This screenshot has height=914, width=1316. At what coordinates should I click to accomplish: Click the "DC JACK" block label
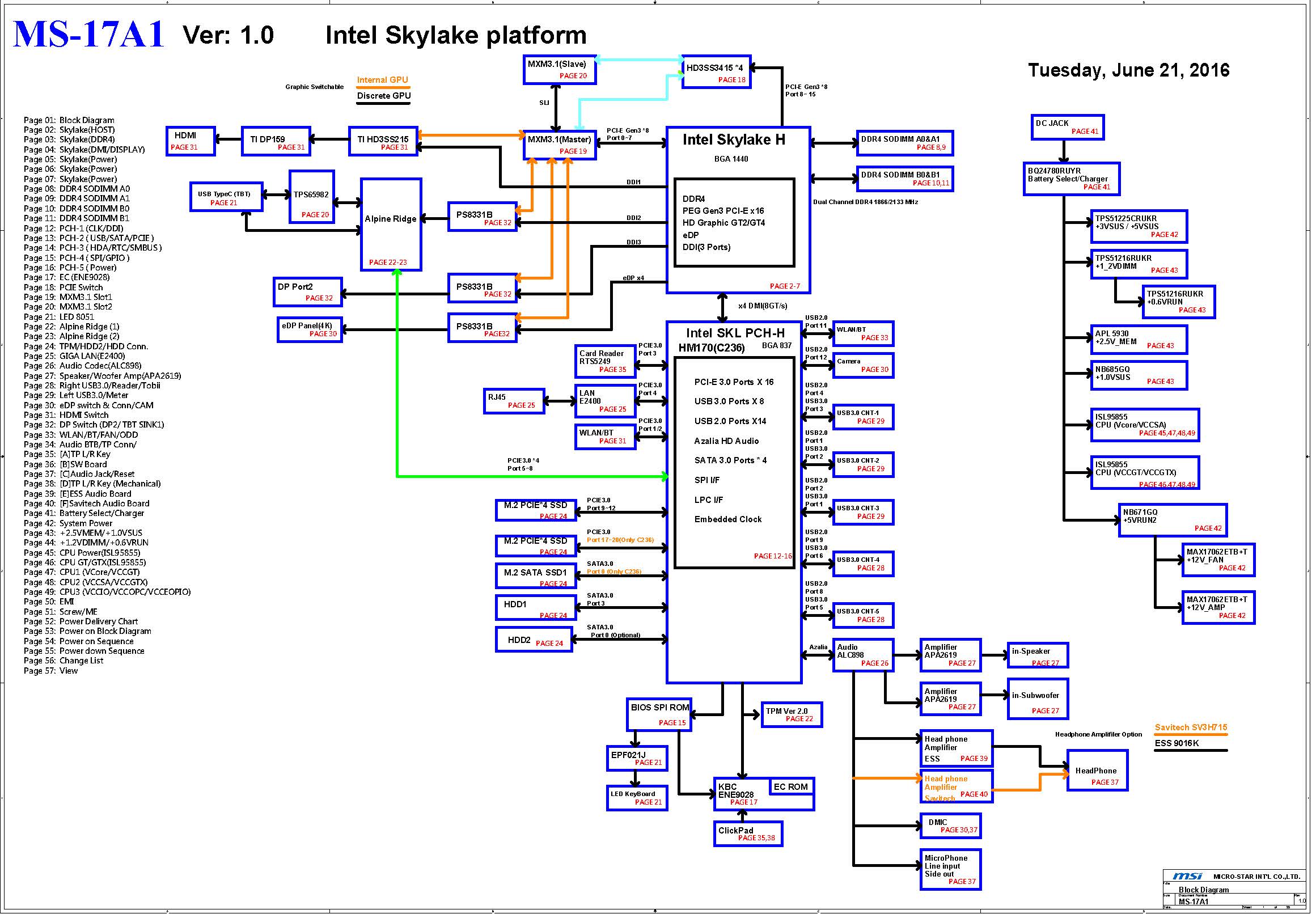coord(1052,123)
